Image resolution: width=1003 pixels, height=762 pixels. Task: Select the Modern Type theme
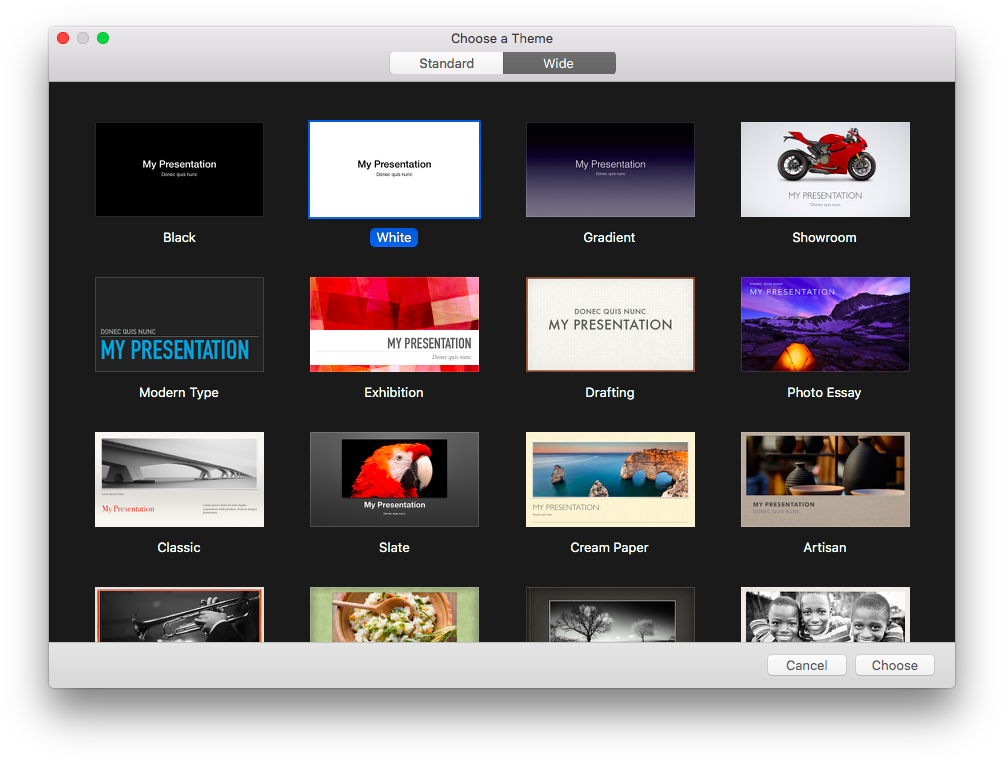(179, 324)
